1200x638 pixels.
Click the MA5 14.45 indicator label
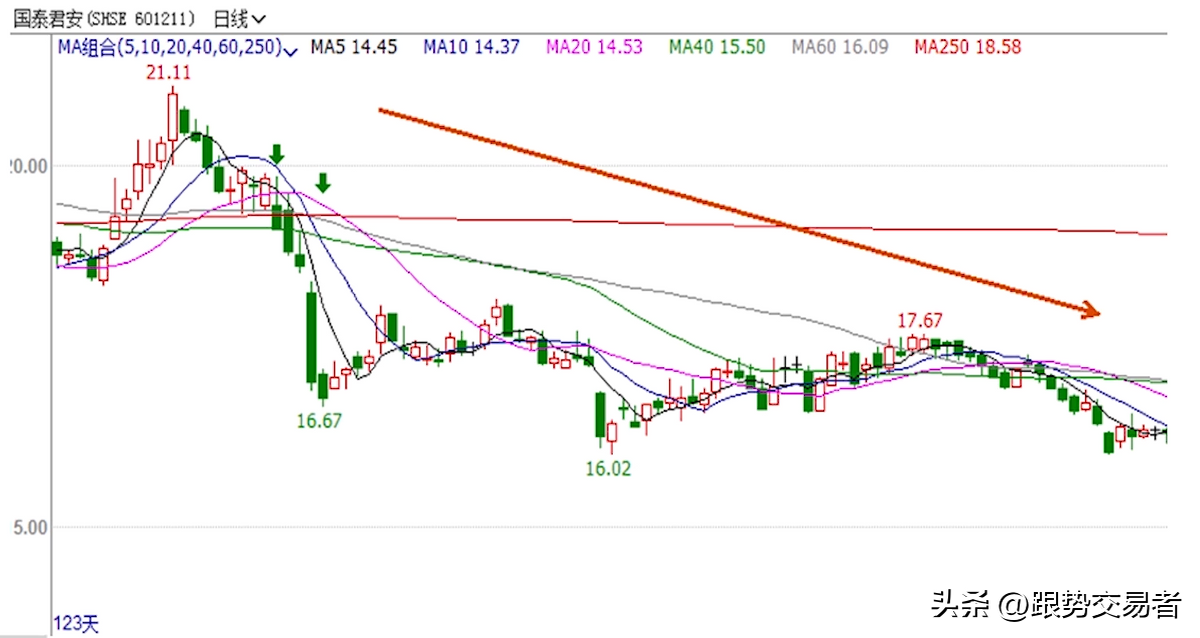pyautogui.click(x=354, y=47)
